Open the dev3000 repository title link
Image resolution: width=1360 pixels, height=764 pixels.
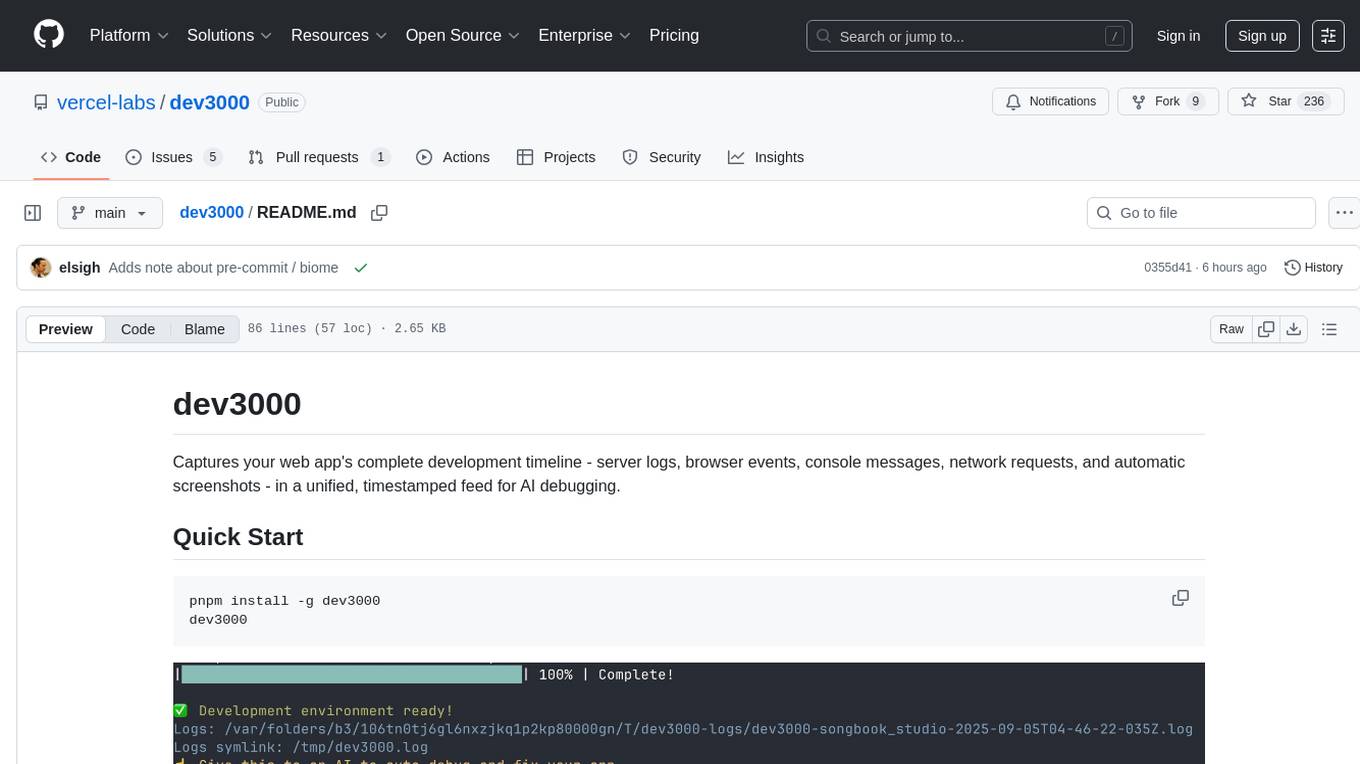pos(210,102)
